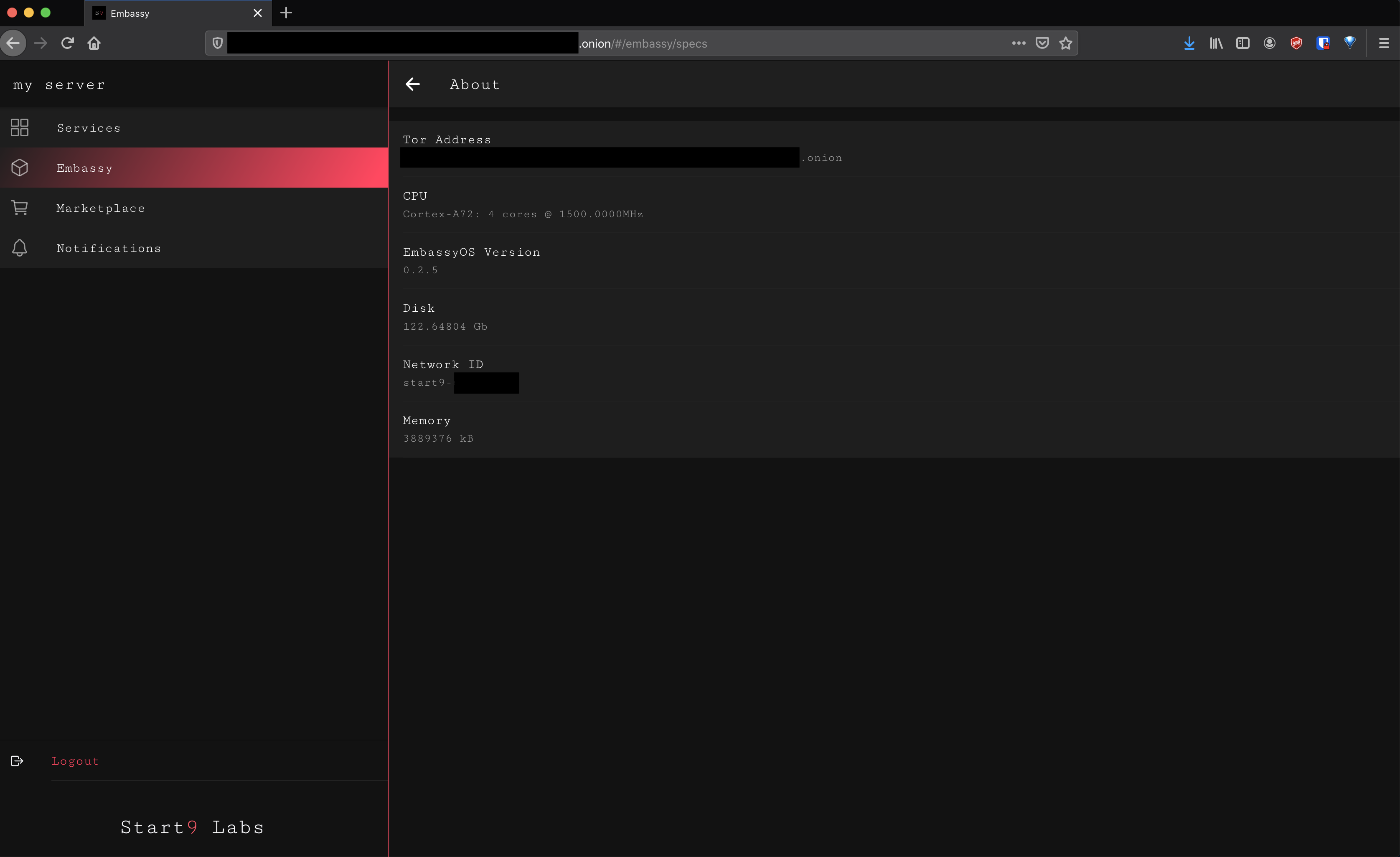
Task: Open the Firefox hamburger application menu
Action: 1384,43
